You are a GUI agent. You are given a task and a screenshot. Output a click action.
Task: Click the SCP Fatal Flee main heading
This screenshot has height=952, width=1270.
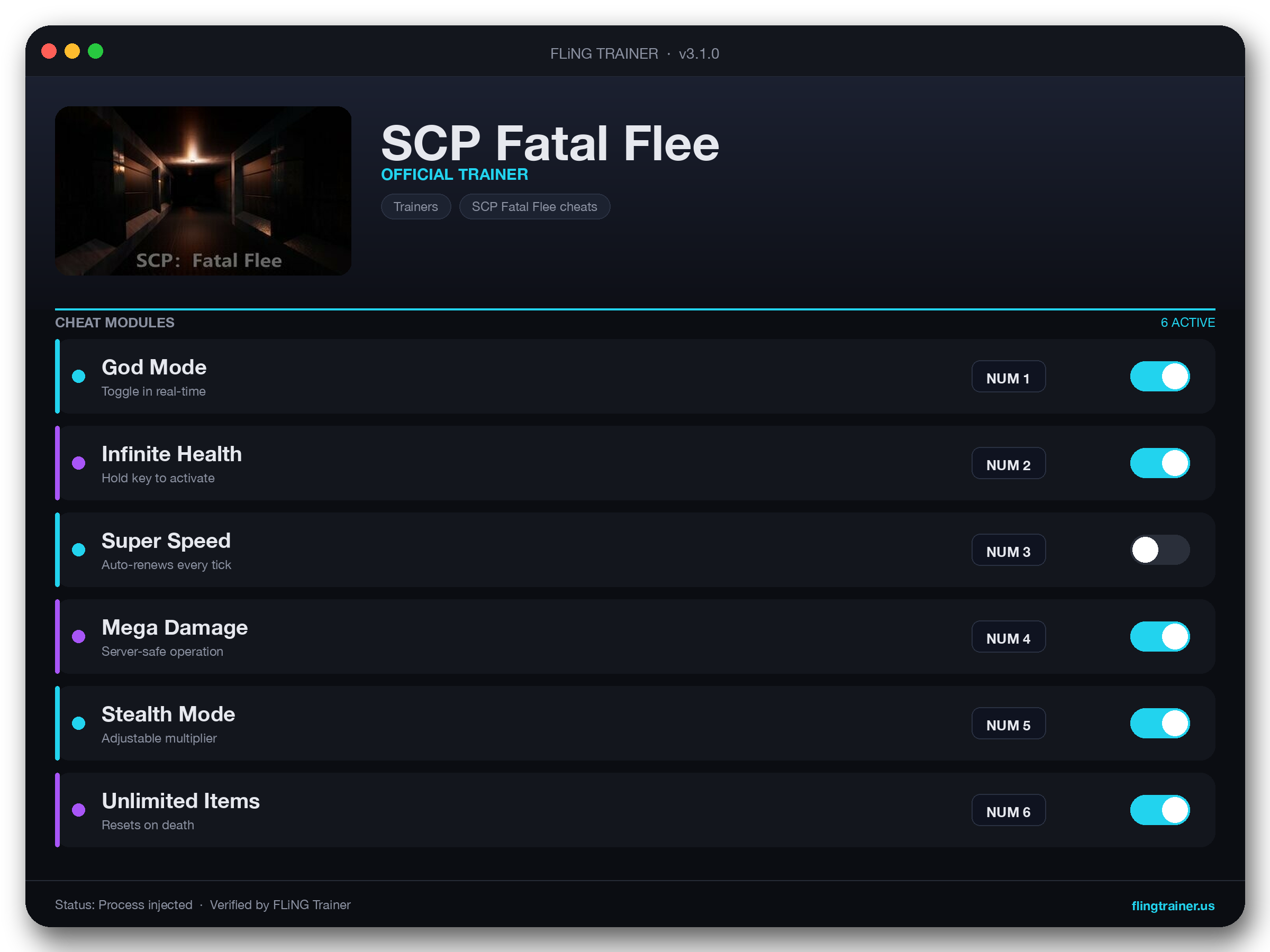(x=550, y=143)
